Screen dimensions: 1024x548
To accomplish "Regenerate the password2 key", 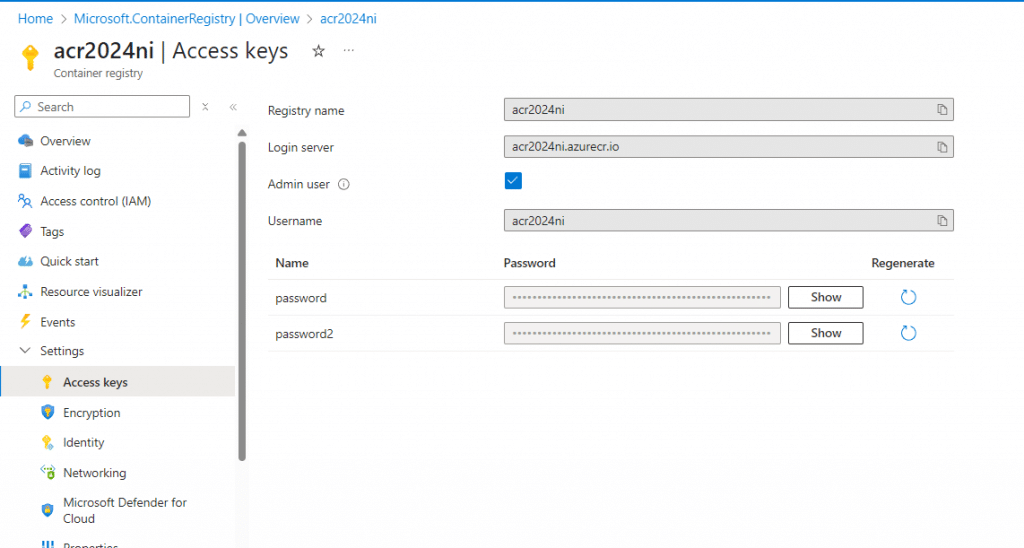I will (908, 333).
